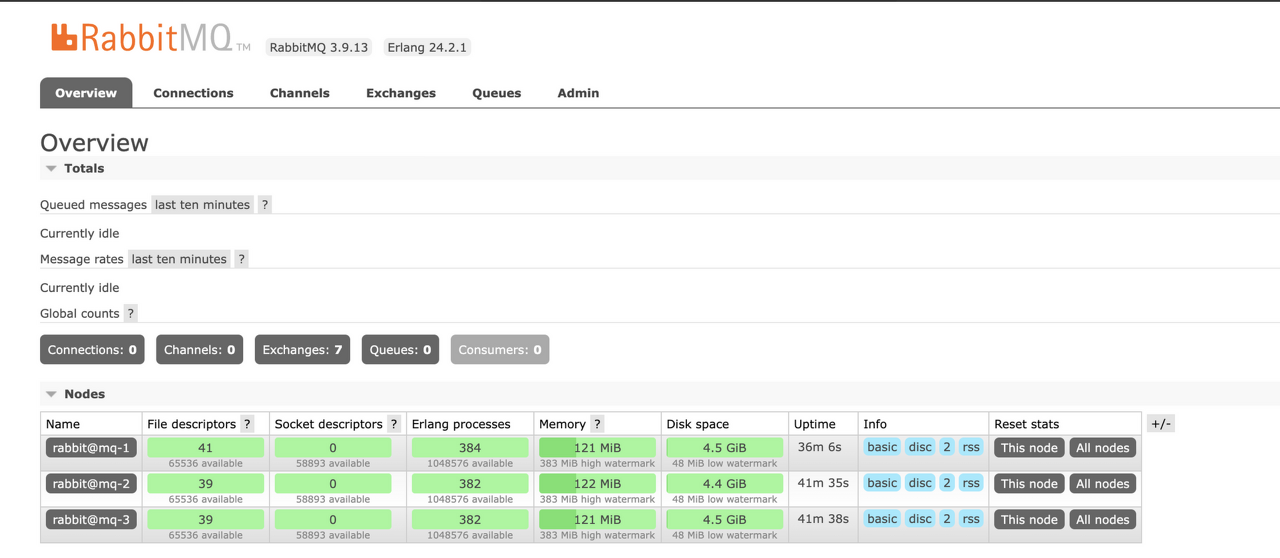Show File descriptors help question mark
The height and width of the screenshot is (558, 1280).
point(247,424)
